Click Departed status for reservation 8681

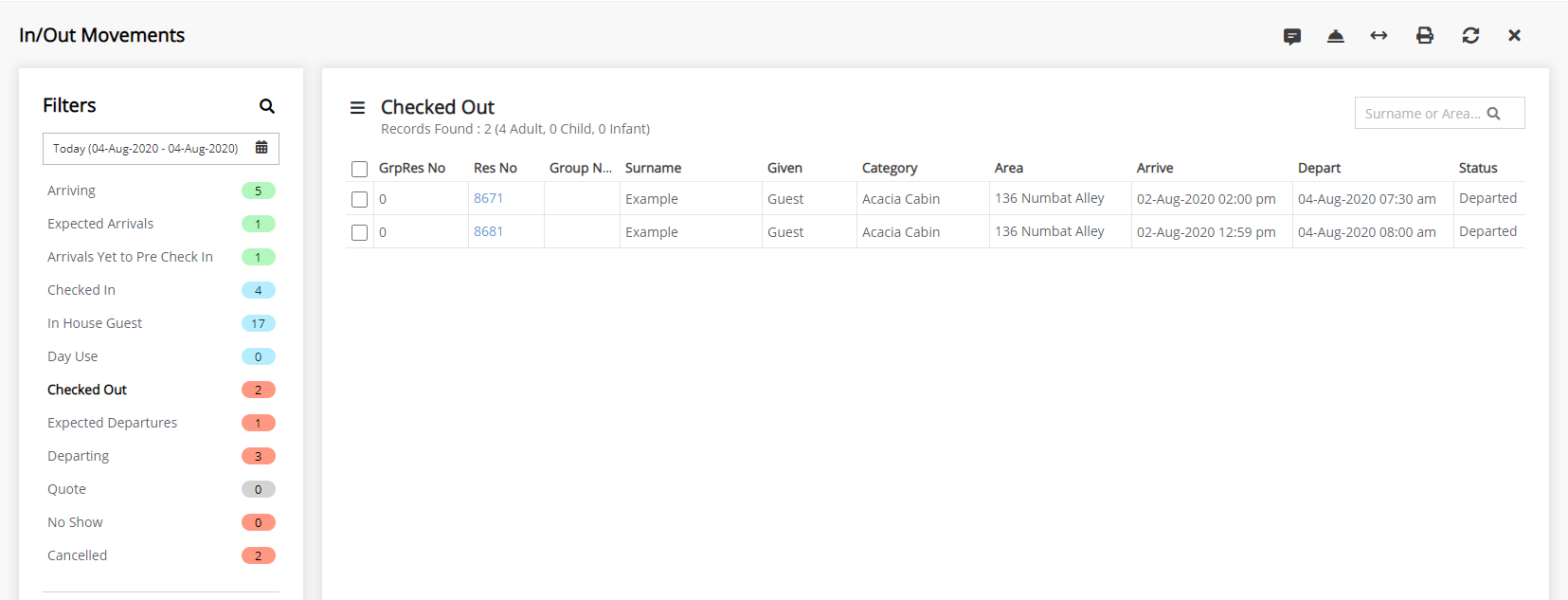[1487, 231]
